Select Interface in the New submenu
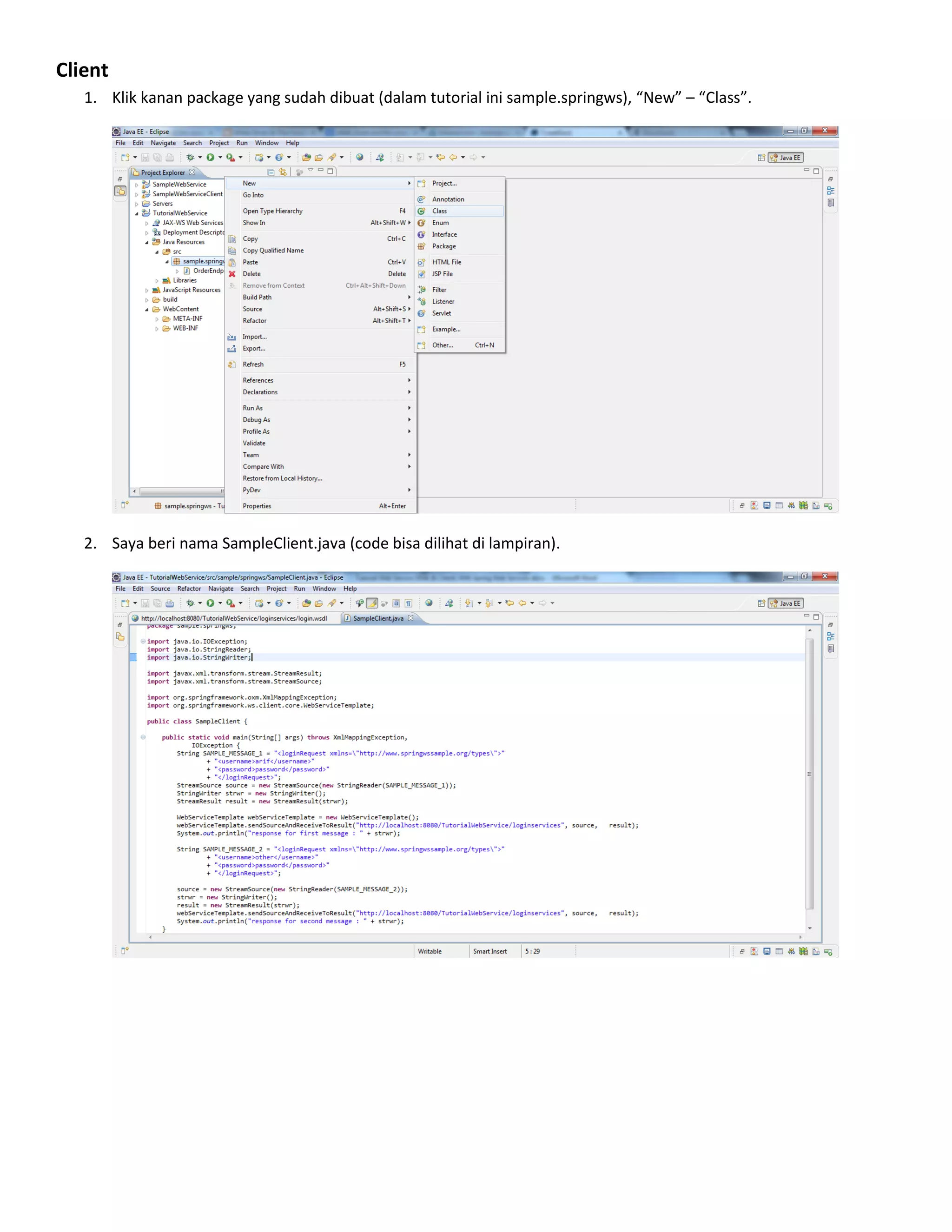952x1232 pixels. click(x=460, y=235)
